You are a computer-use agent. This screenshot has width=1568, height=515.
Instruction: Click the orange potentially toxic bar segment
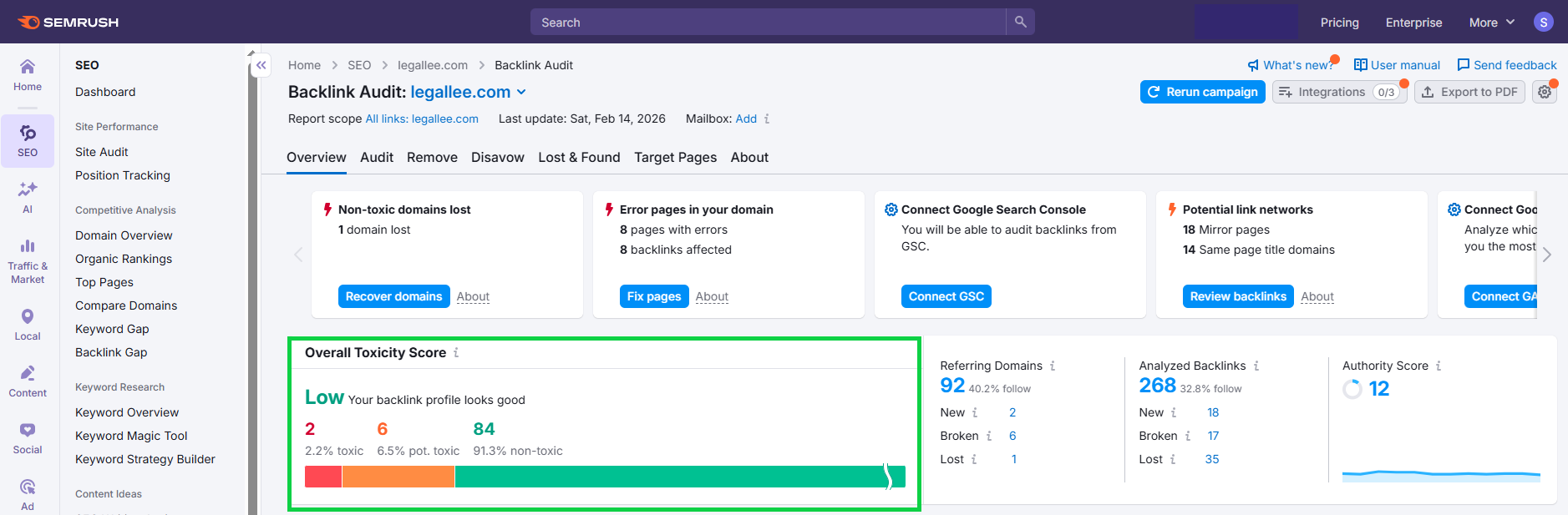[x=398, y=477]
